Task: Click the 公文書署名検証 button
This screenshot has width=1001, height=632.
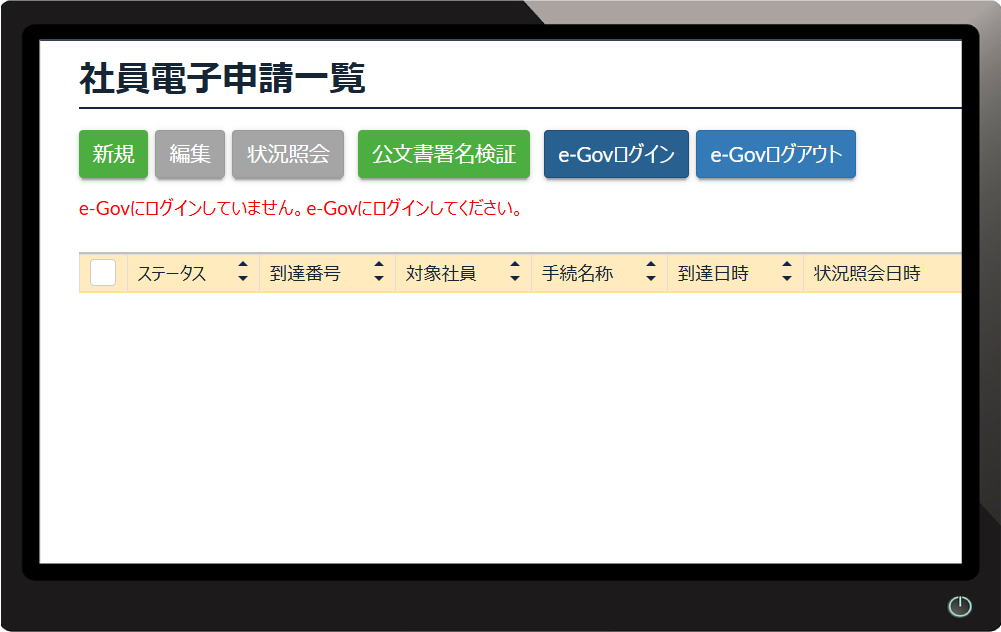Action: (443, 154)
